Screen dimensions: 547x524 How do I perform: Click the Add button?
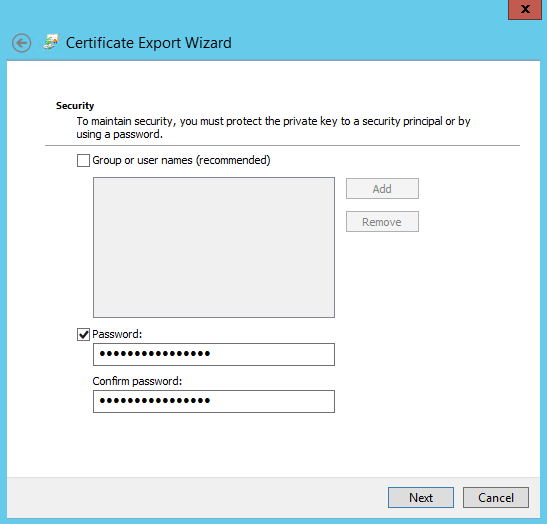(x=382, y=189)
